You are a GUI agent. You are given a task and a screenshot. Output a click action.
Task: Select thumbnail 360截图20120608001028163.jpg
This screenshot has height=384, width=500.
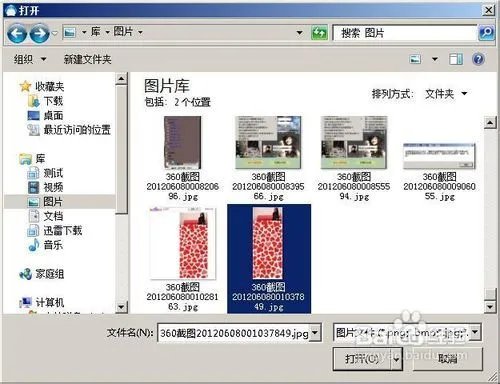pyautogui.click(x=182, y=259)
